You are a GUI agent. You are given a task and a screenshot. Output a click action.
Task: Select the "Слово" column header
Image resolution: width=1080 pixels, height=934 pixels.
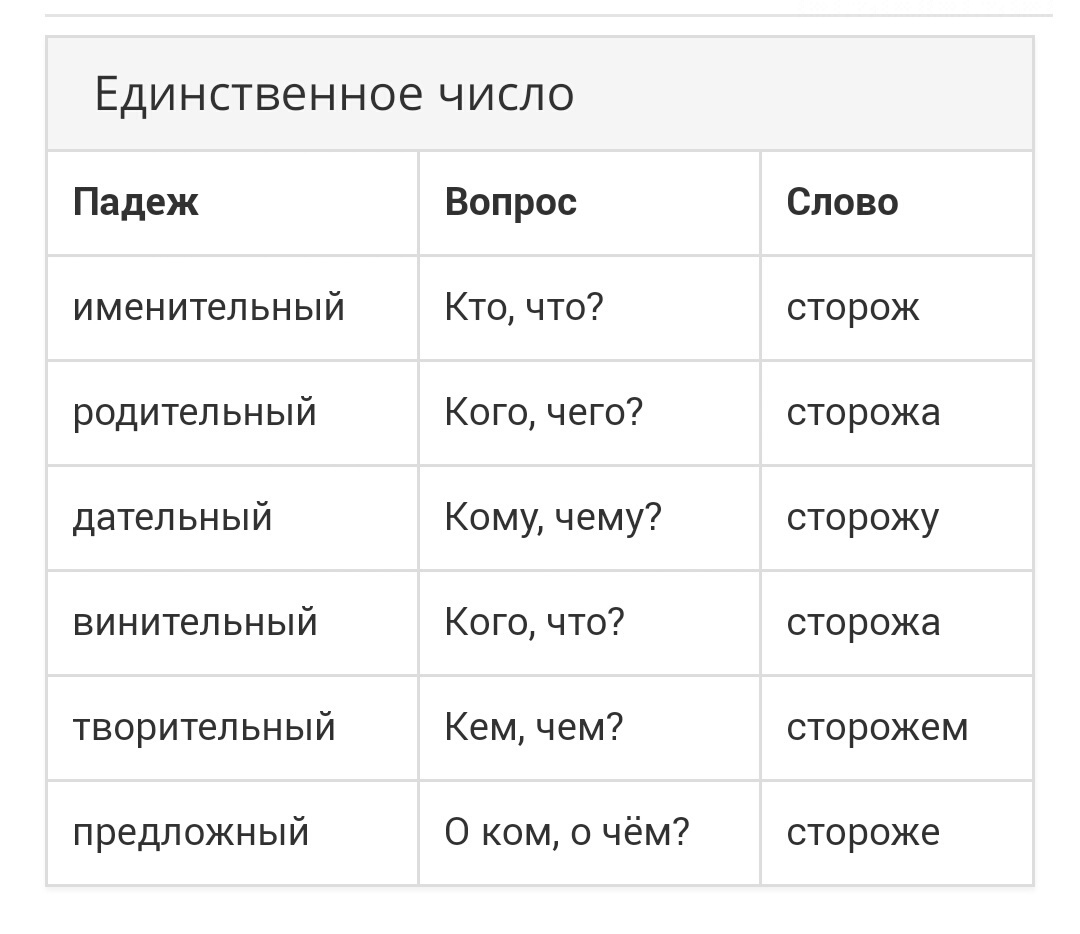(x=842, y=203)
